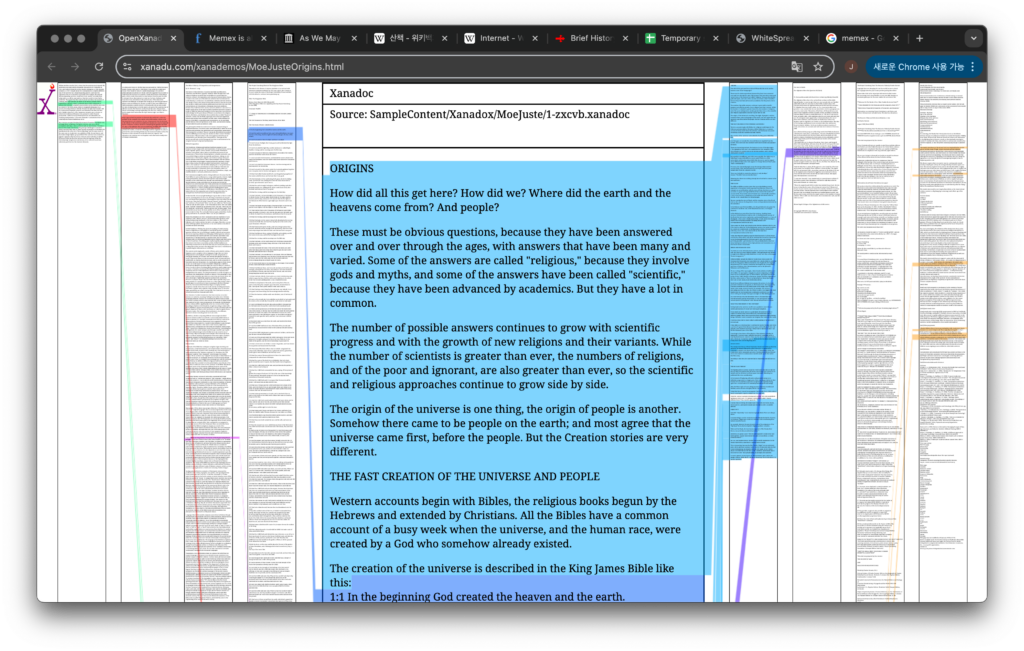Screen dimensions: 1024x651
Task: Switch to the WhiteSpread tab
Action: tap(770, 38)
